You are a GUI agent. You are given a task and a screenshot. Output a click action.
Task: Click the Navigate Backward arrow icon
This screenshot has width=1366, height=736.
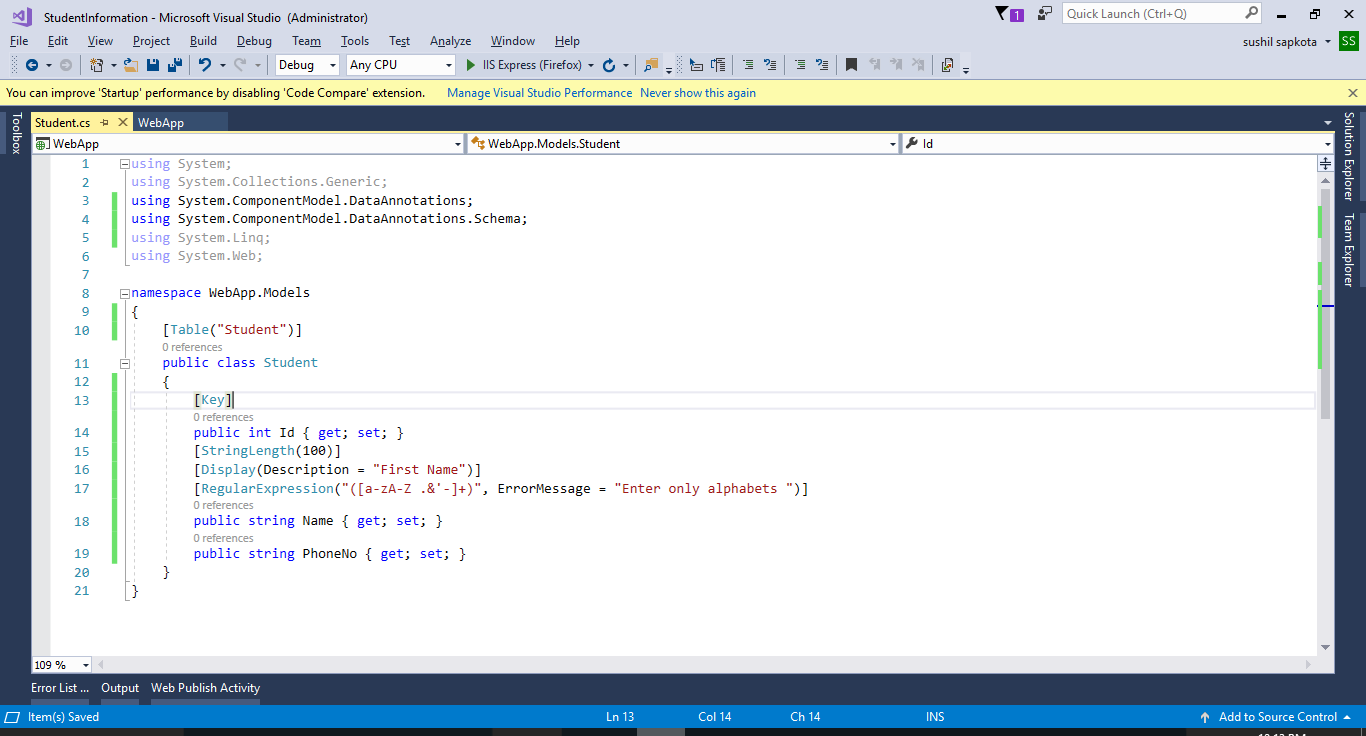(x=31, y=64)
